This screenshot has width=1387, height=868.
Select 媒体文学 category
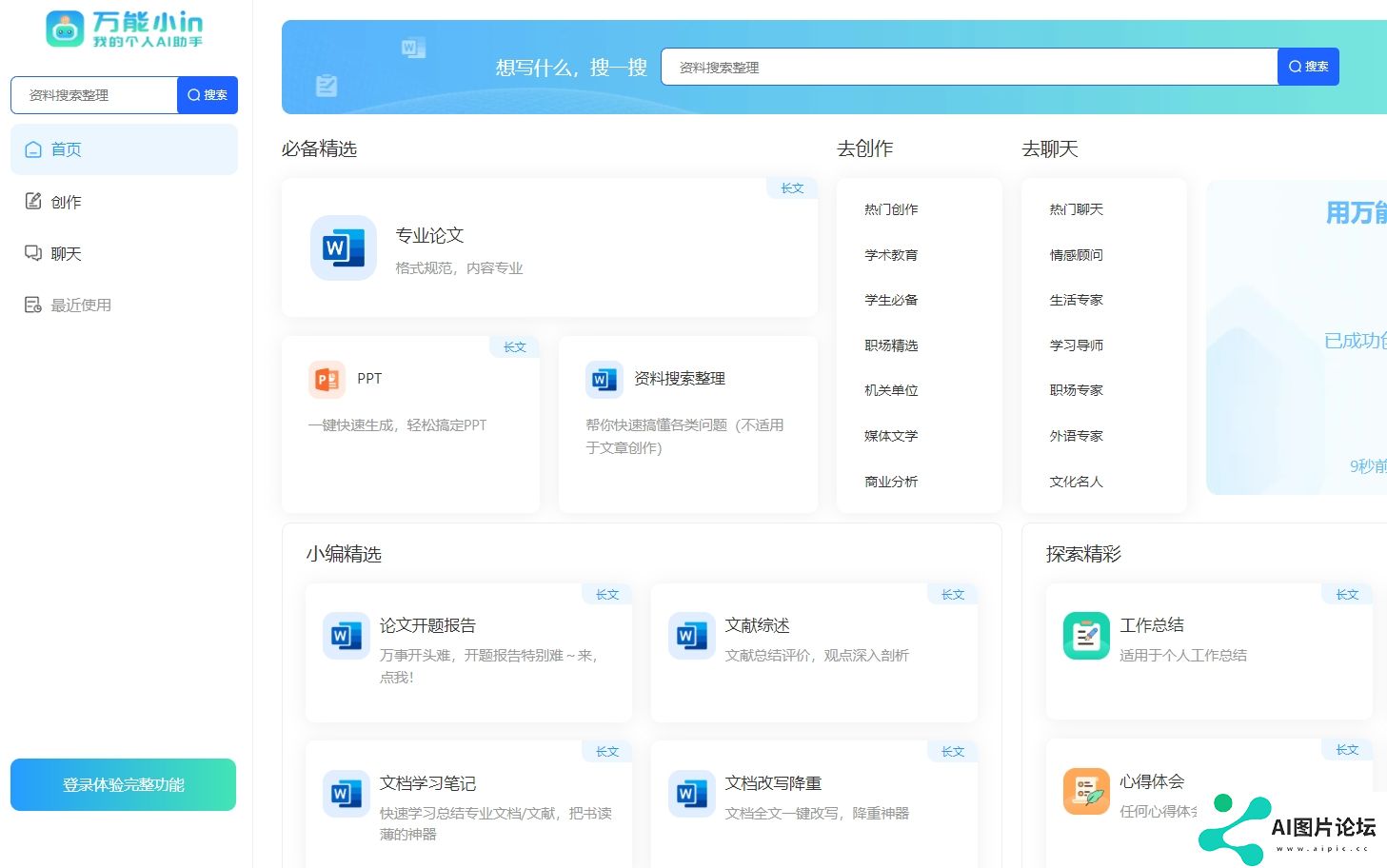[x=891, y=436]
